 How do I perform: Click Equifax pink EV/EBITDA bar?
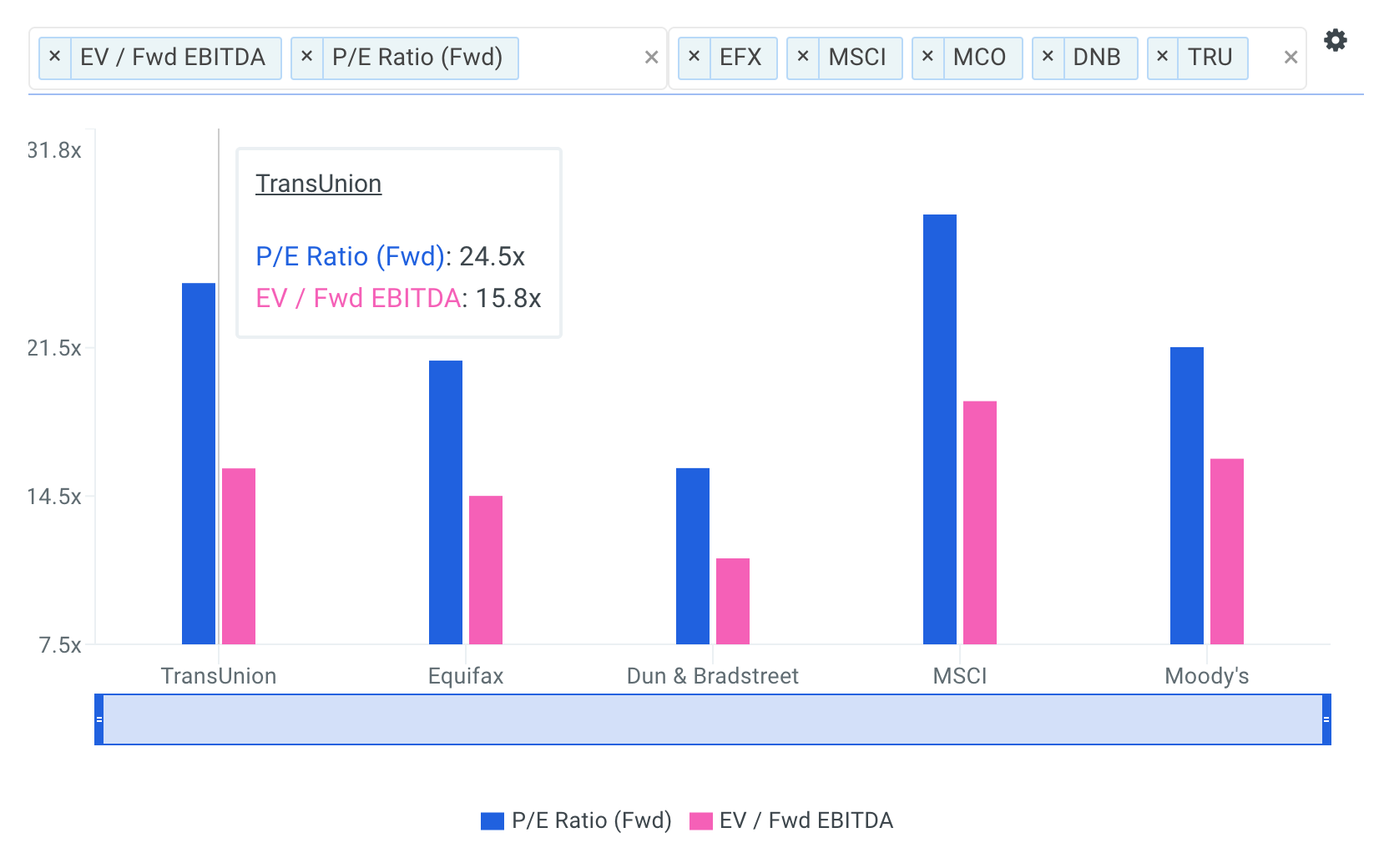[x=486, y=570]
